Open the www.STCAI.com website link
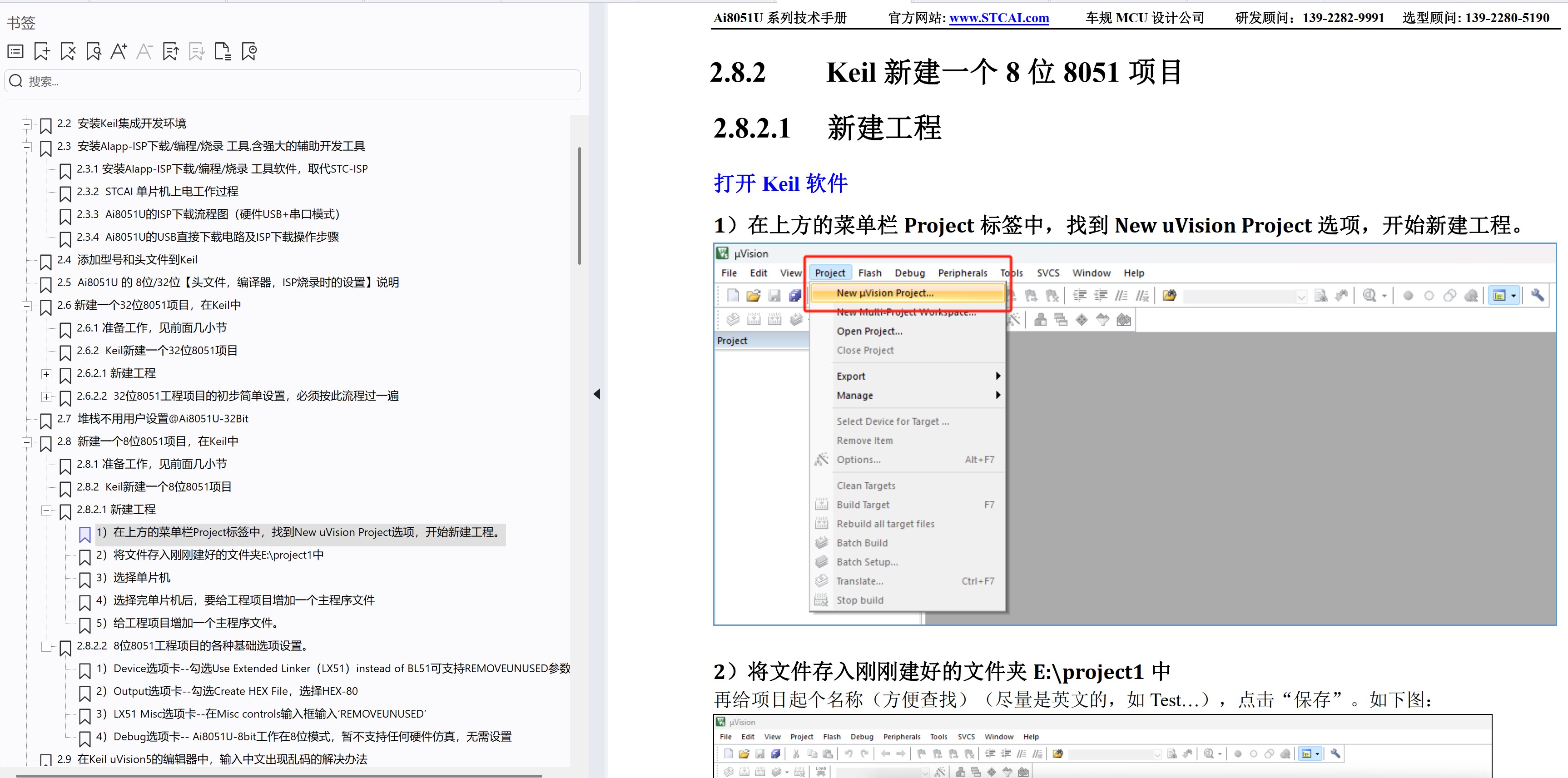The image size is (1568, 778). [999, 18]
